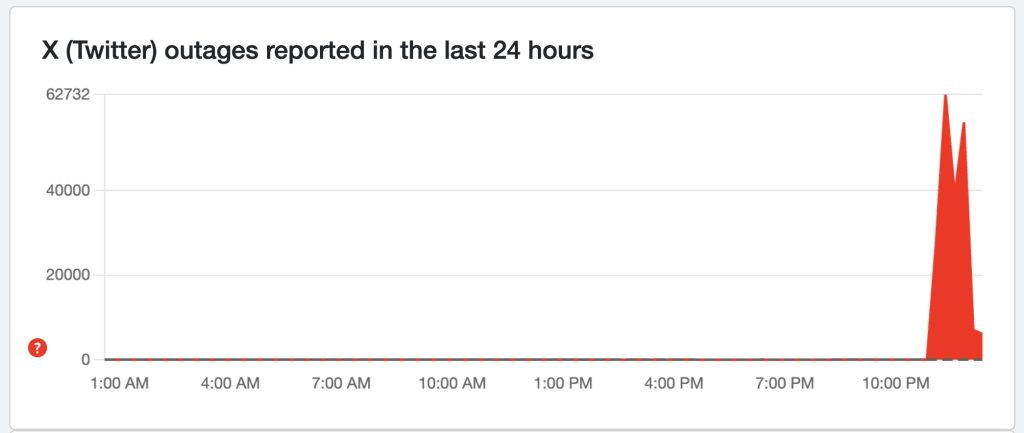
Task: Click the 4:00 AM time label
Action: [x=231, y=383]
